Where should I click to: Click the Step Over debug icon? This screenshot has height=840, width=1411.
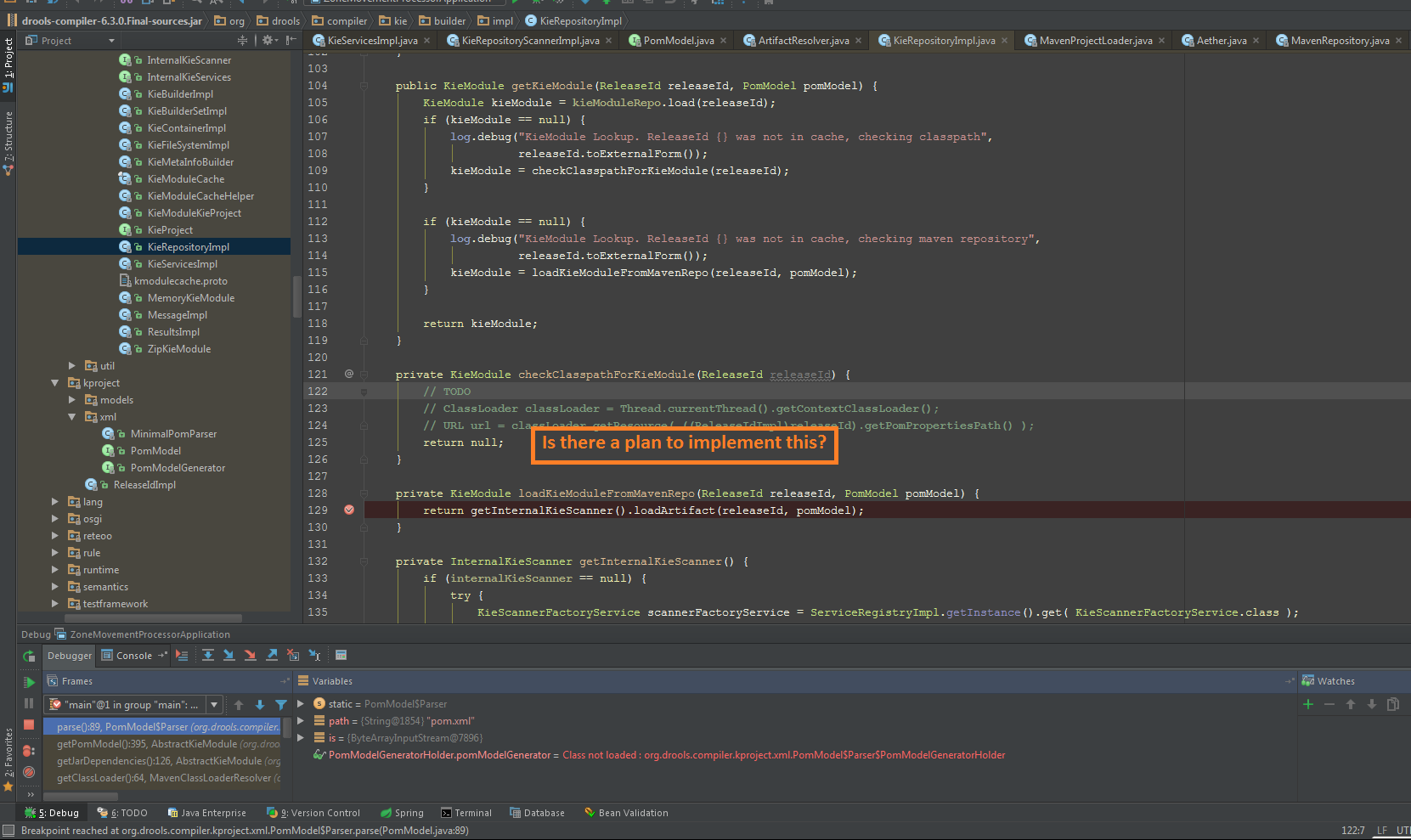click(x=208, y=655)
